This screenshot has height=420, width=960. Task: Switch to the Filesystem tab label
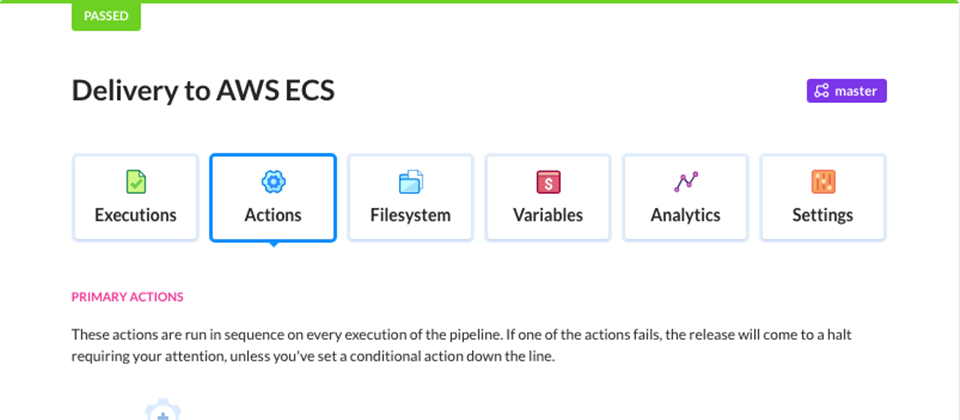[x=410, y=215]
